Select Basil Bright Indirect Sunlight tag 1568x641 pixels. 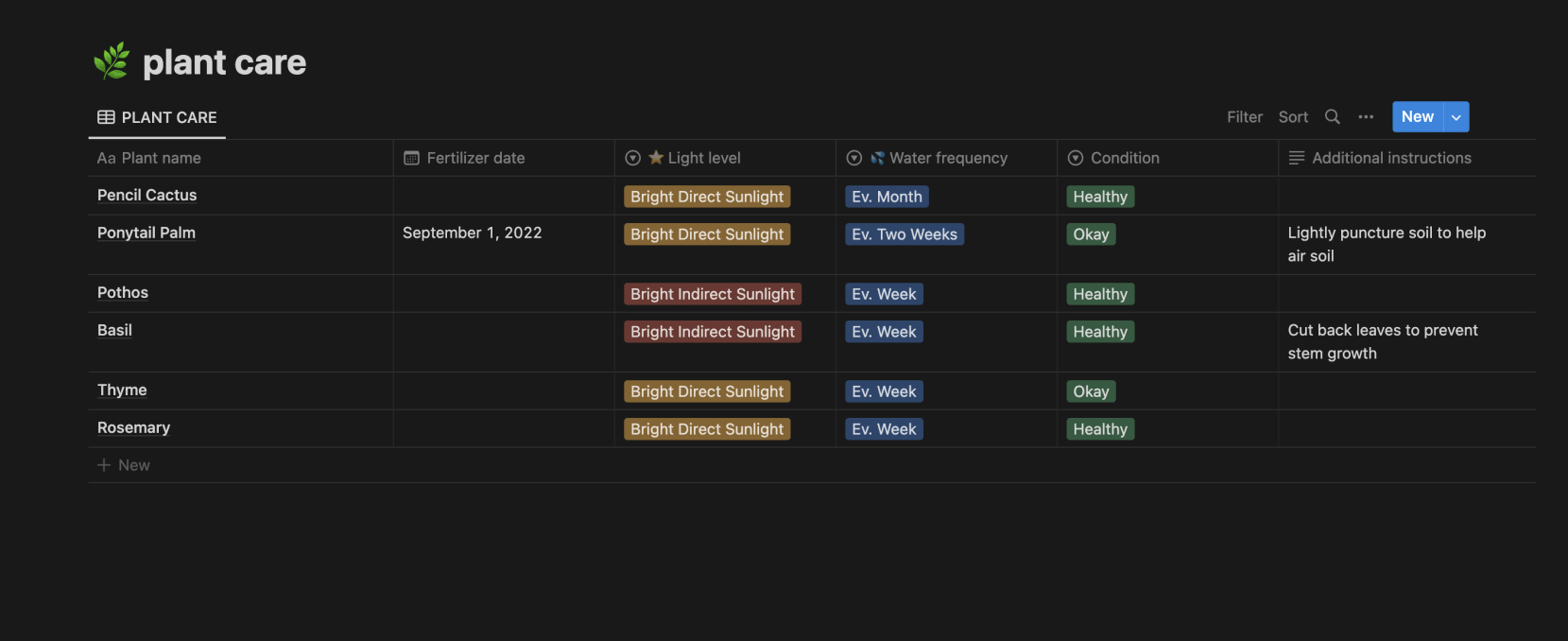pos(713,332)
